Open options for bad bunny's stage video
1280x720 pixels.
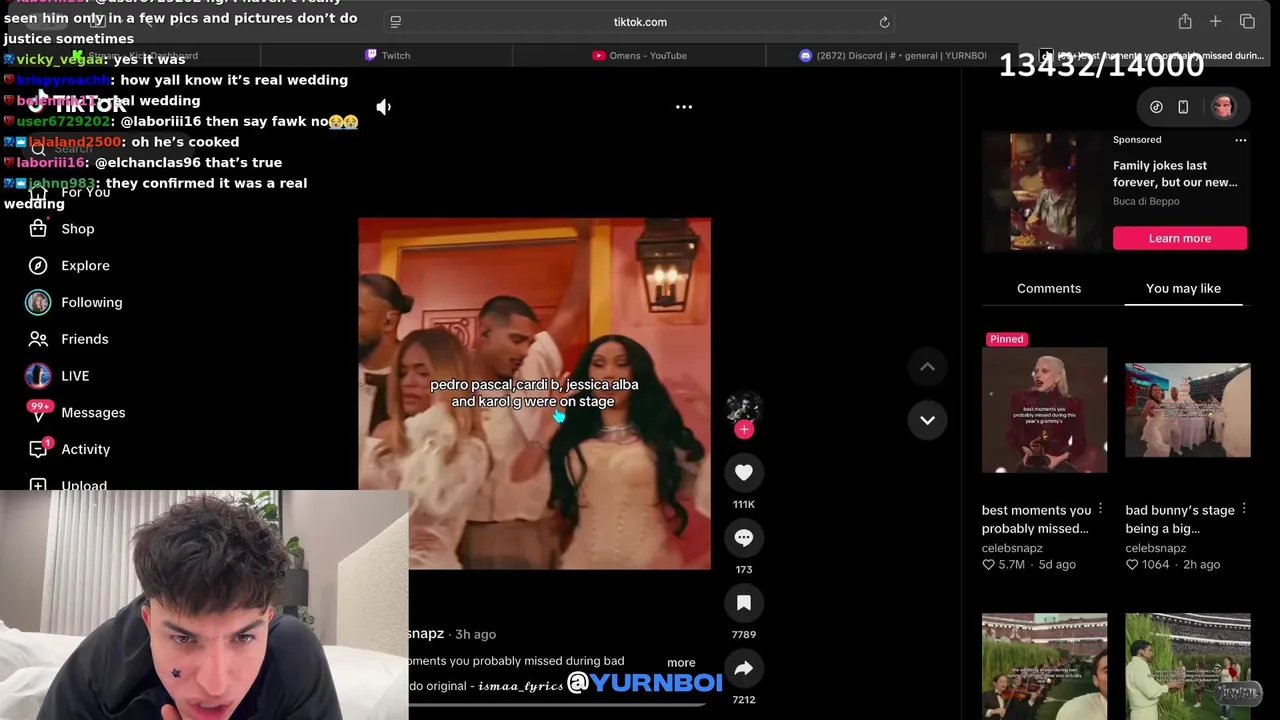tap(1244, 510)
